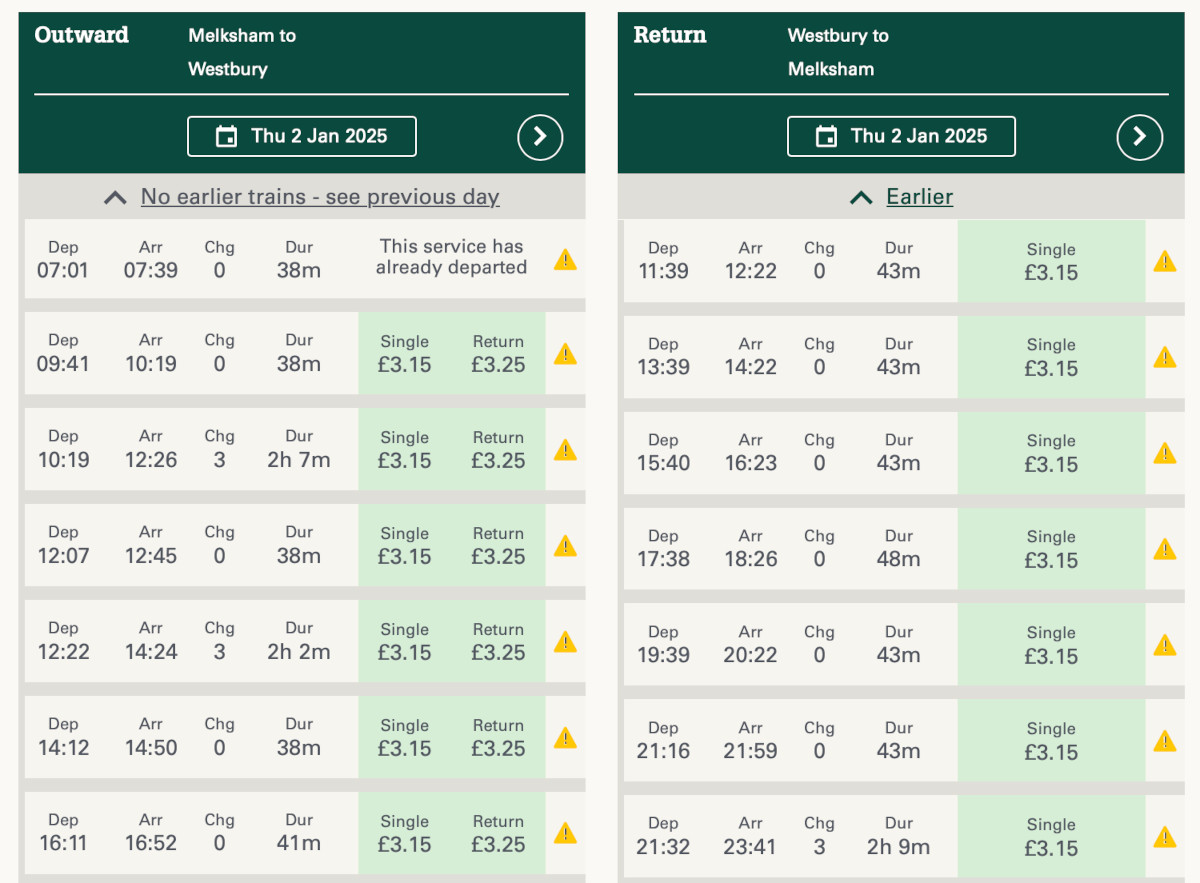
Task: Select £3.25 Return fare for 12:07 outward
Action: coord(498,546)
